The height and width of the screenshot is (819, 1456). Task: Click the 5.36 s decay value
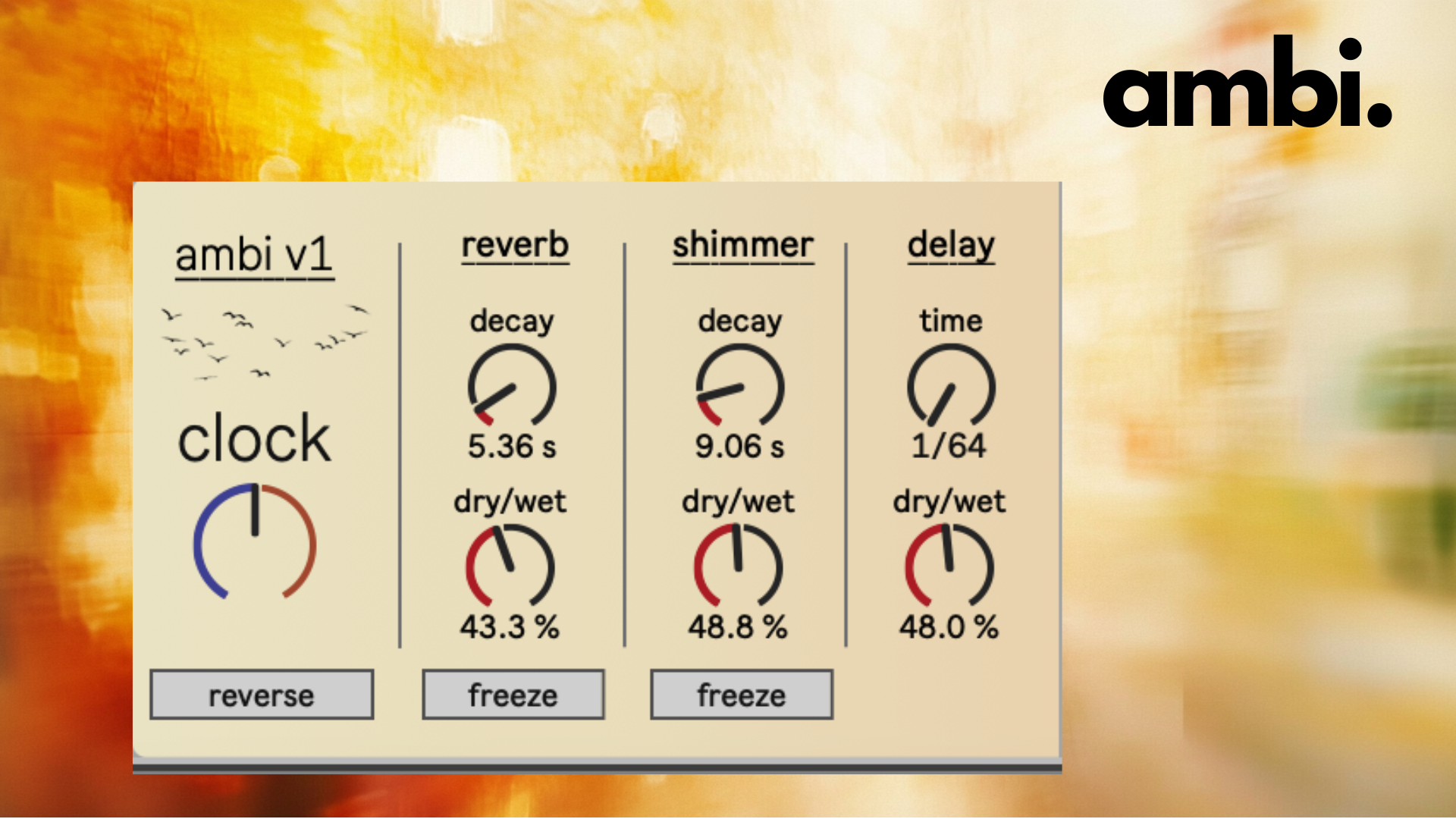(512, 446)
